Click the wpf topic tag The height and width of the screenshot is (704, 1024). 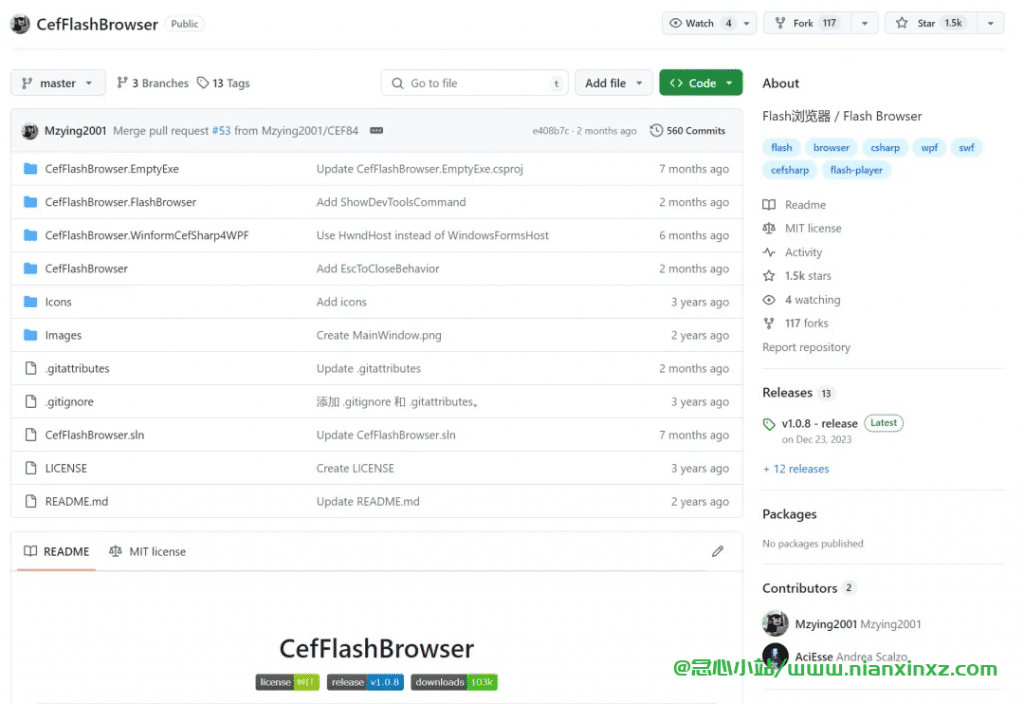click(x=929, y=148)
